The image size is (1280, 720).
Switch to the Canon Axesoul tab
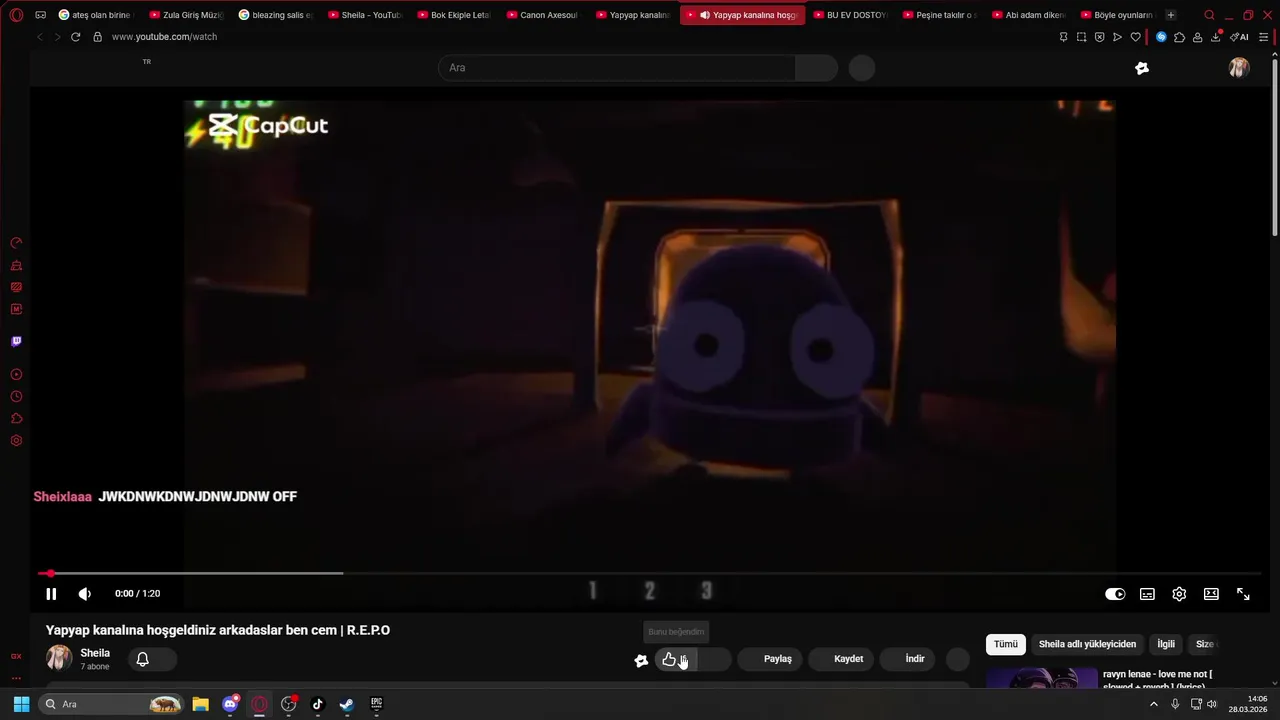click(x=542, y=15)
